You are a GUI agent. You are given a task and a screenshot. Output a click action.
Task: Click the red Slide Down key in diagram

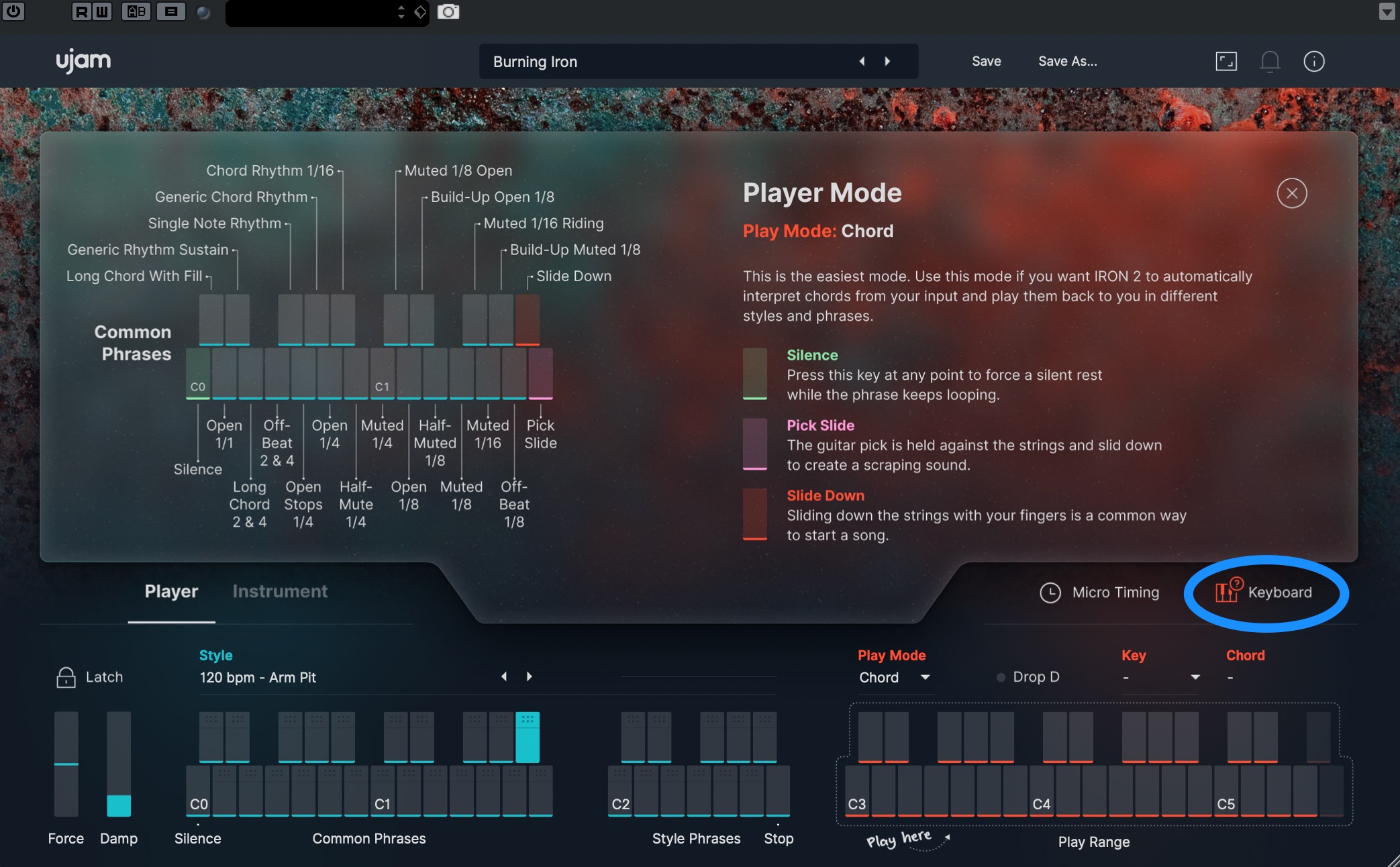(x=528, y=319)
